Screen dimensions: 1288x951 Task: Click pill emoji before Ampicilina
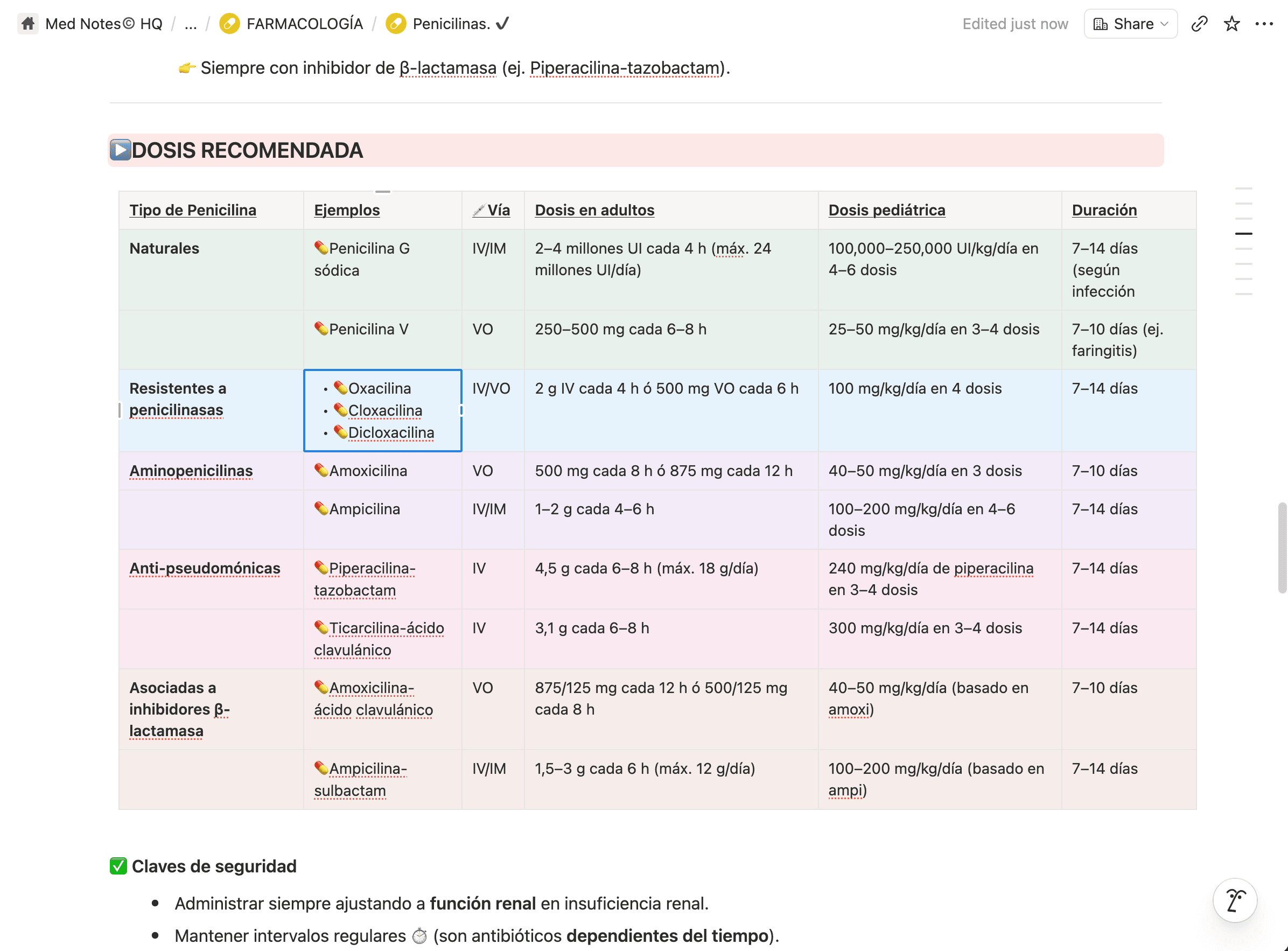[321, 508]
